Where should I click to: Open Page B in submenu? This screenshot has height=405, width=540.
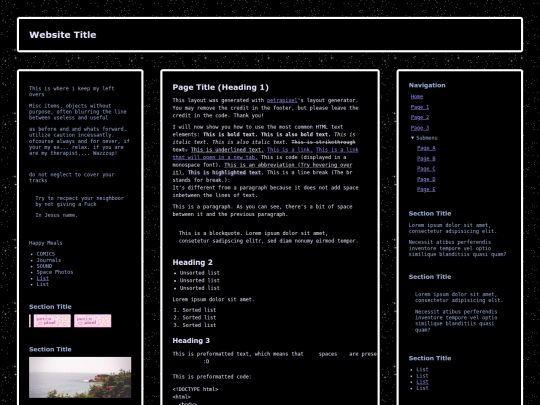426,158
